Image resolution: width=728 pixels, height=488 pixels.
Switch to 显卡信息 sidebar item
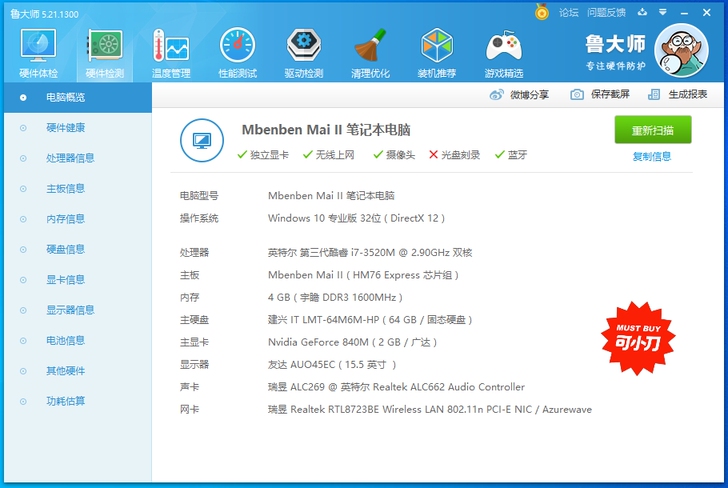[78, 280]
